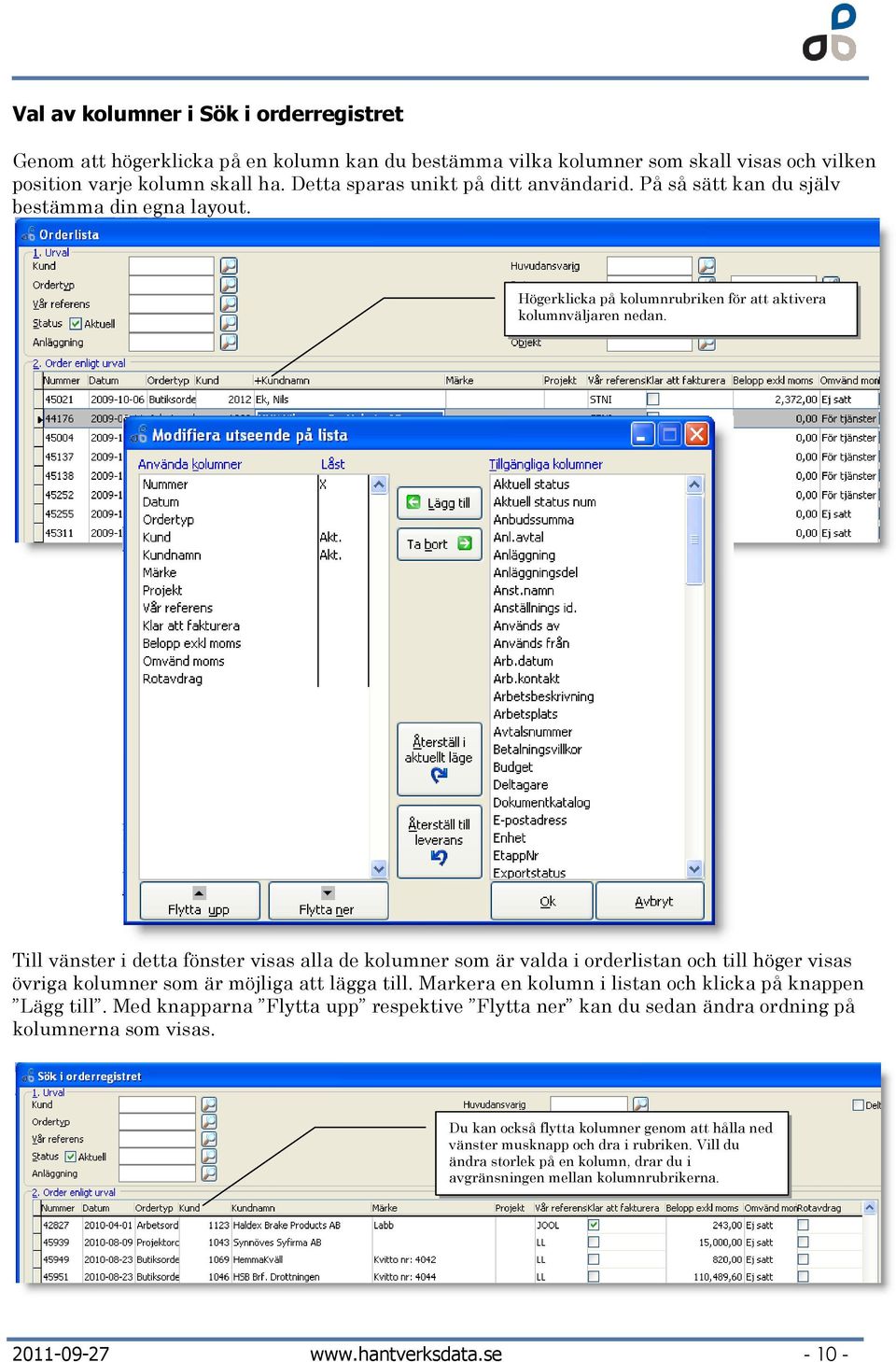Select Anbudssumma in the Tillgängliga kolumner list
The image size is (896, 1362).
click(x=534, y=520)
